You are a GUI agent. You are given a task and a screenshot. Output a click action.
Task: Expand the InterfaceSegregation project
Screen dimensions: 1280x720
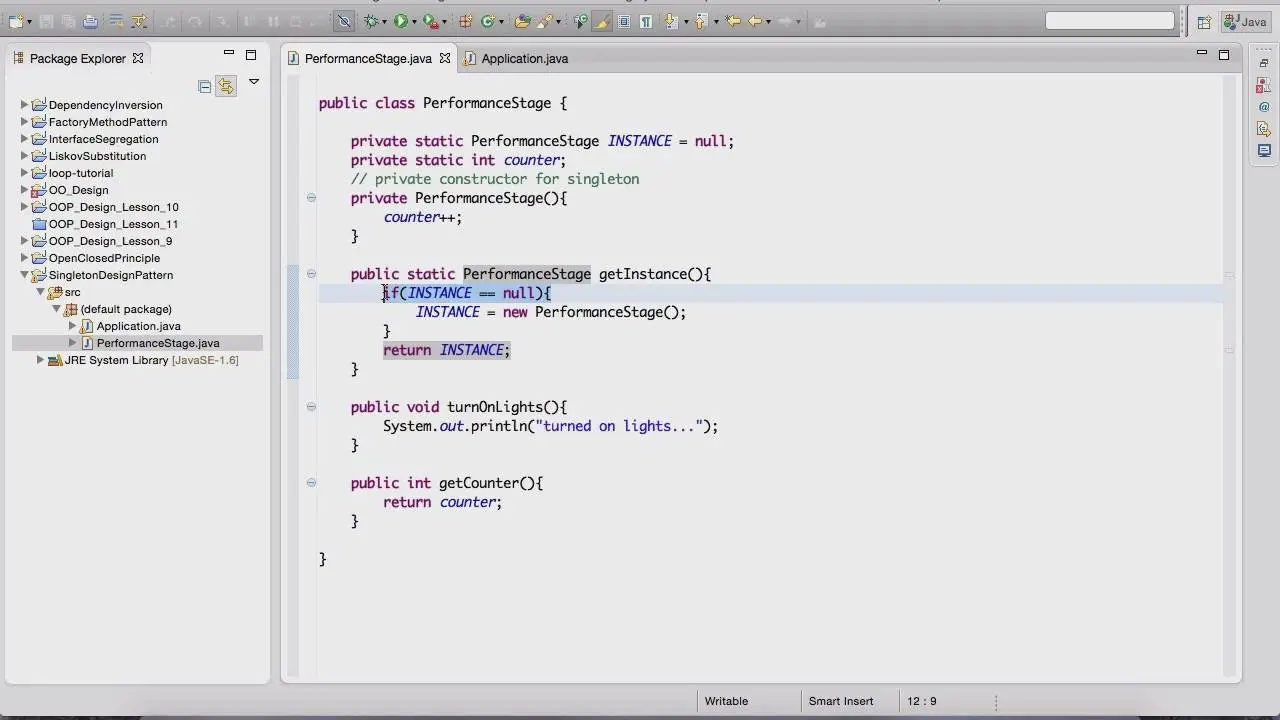25,139
